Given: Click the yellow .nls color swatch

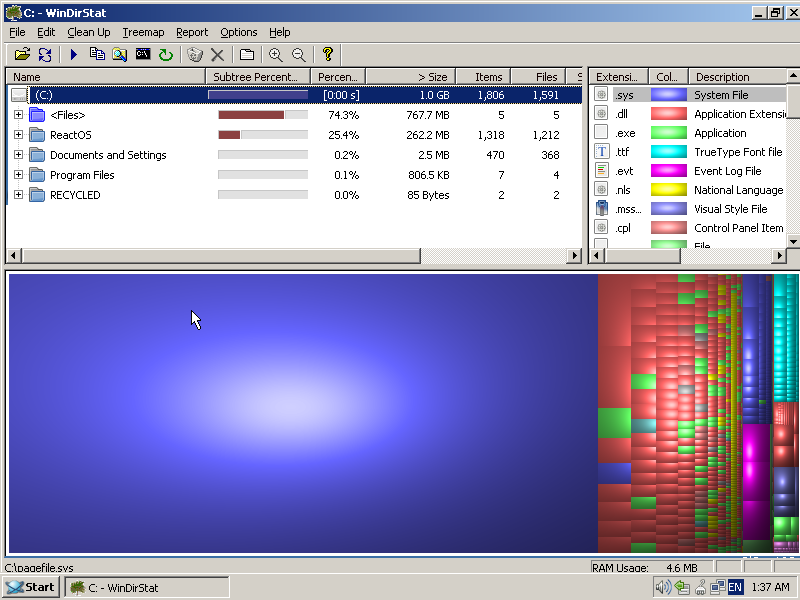Looking at the screenshot, I should coord(668,190).
